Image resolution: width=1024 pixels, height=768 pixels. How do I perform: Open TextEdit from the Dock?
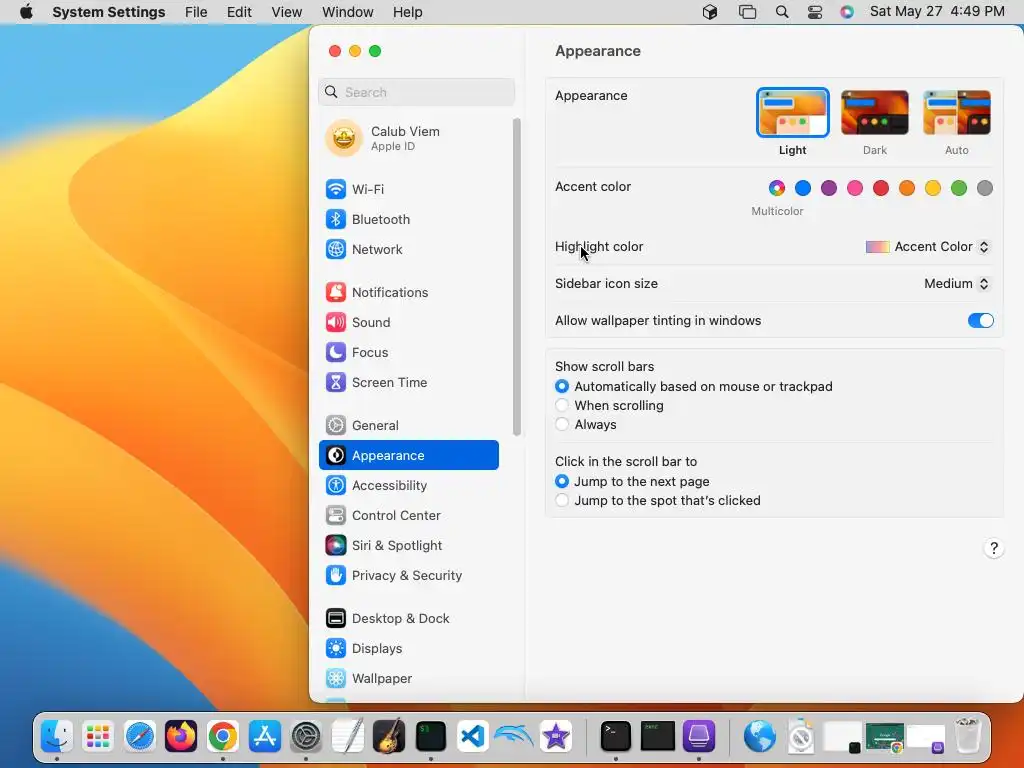347,737
